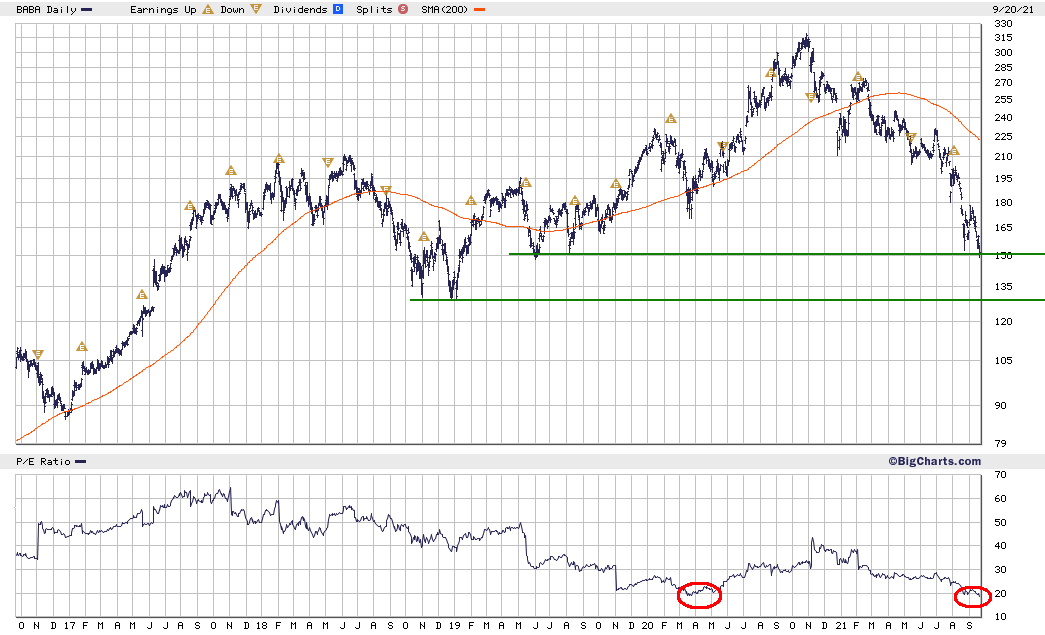Click the earnings-up marker in May 2017
1045x635 pixels.
point(141,295)
